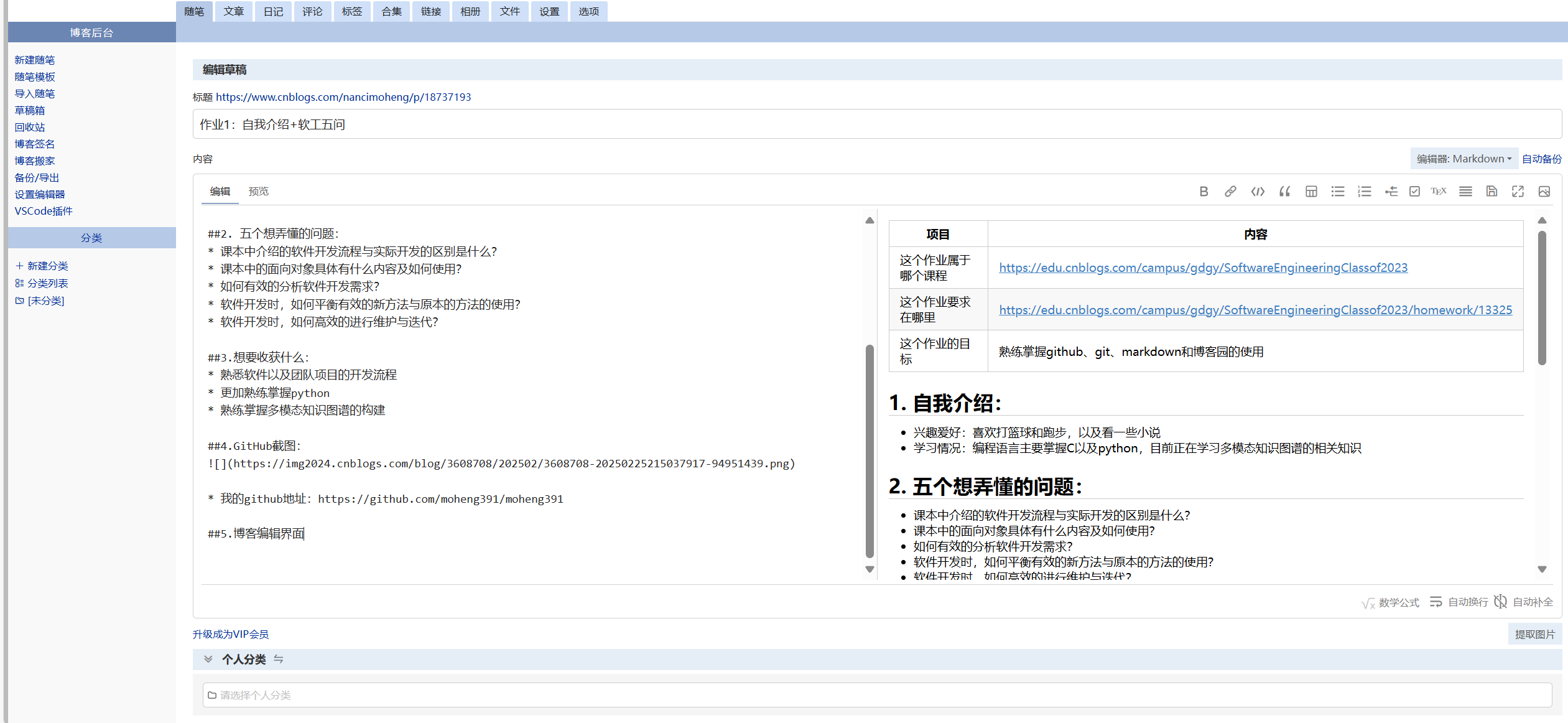The height and width of the screenshot is (723, 1568).
Task: Insert an unordered bullet list
Action: (1338, 192)
